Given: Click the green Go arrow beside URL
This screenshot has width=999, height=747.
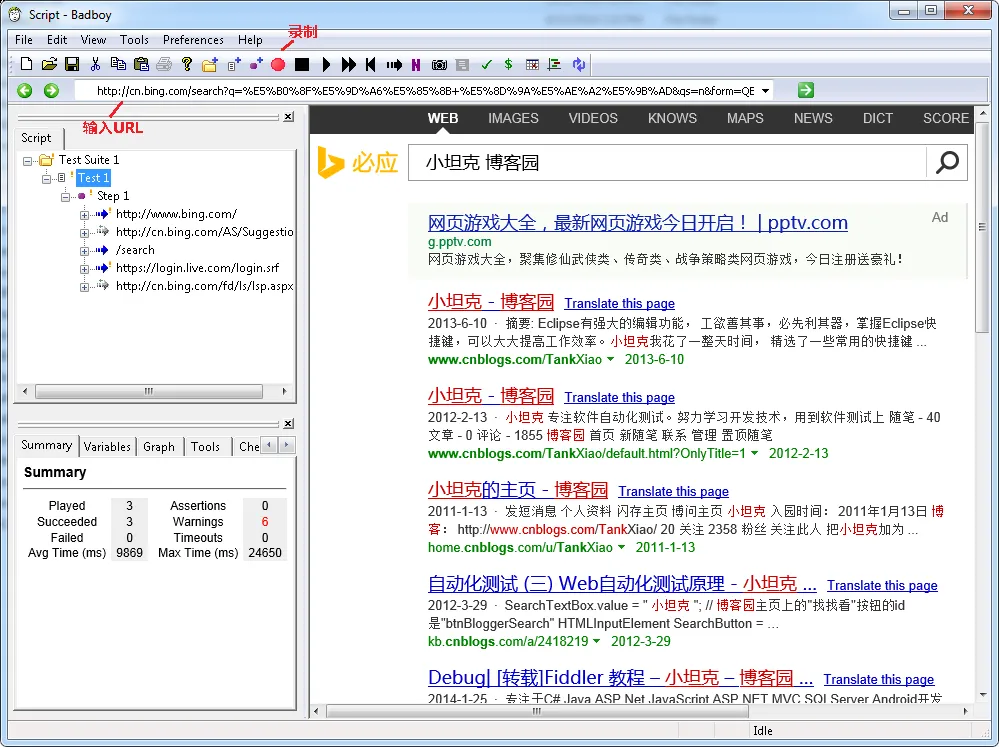Looking at the screenshot, I should [x=805, y=91].
